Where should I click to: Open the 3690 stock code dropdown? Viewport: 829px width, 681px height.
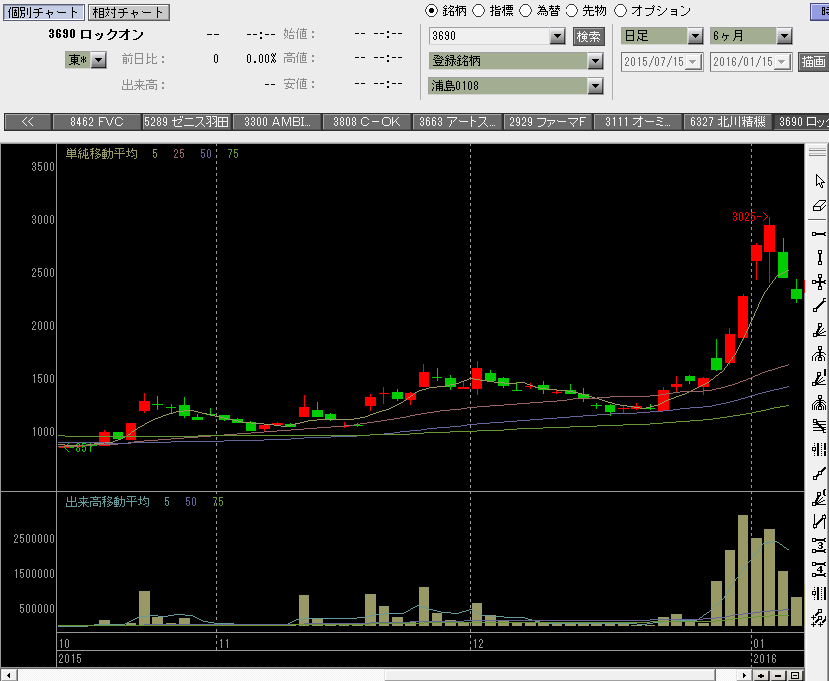(x=557, y=36)
